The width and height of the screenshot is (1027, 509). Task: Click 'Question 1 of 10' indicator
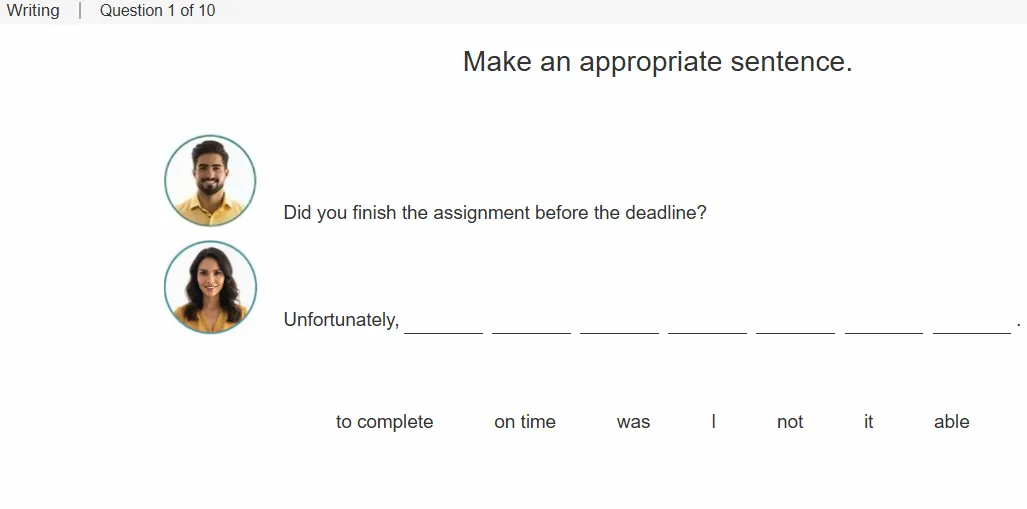(157, 10)
